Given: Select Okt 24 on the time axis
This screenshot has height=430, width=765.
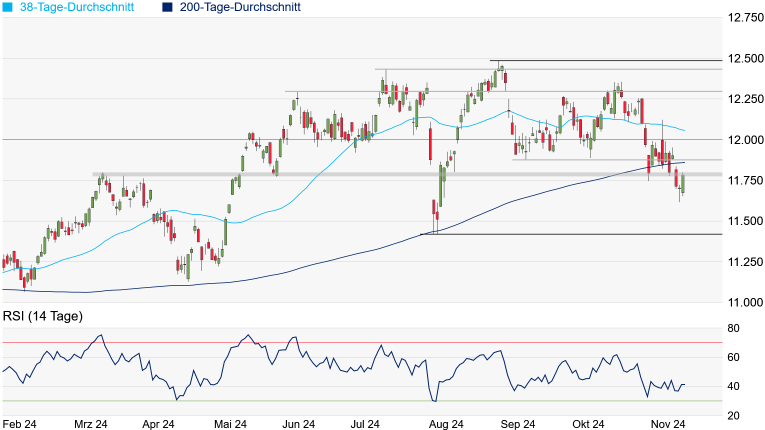Looking at the screenshot, I should (590, 424).
